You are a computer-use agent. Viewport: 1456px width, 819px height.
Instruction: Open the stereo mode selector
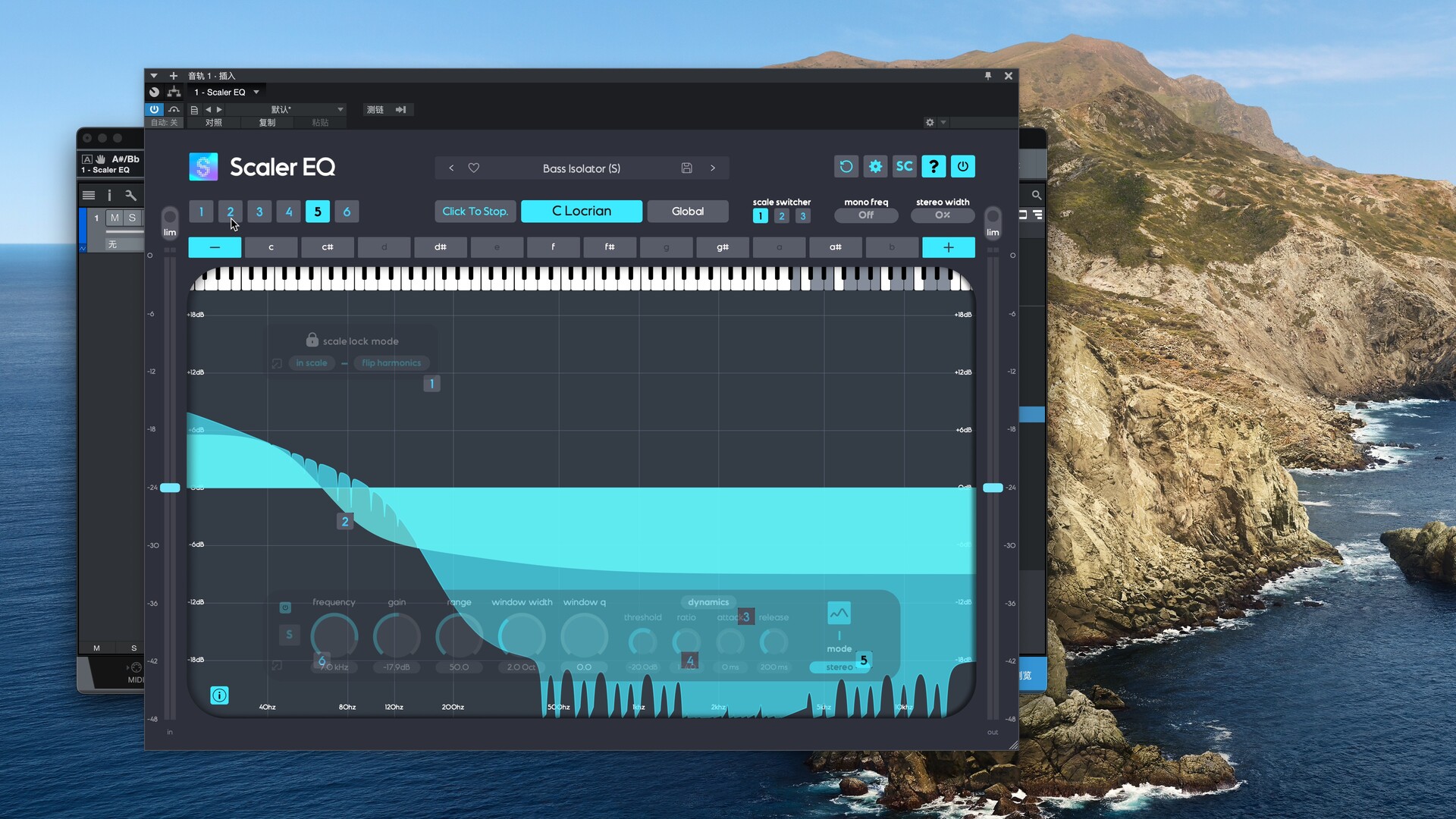point(839,667)
